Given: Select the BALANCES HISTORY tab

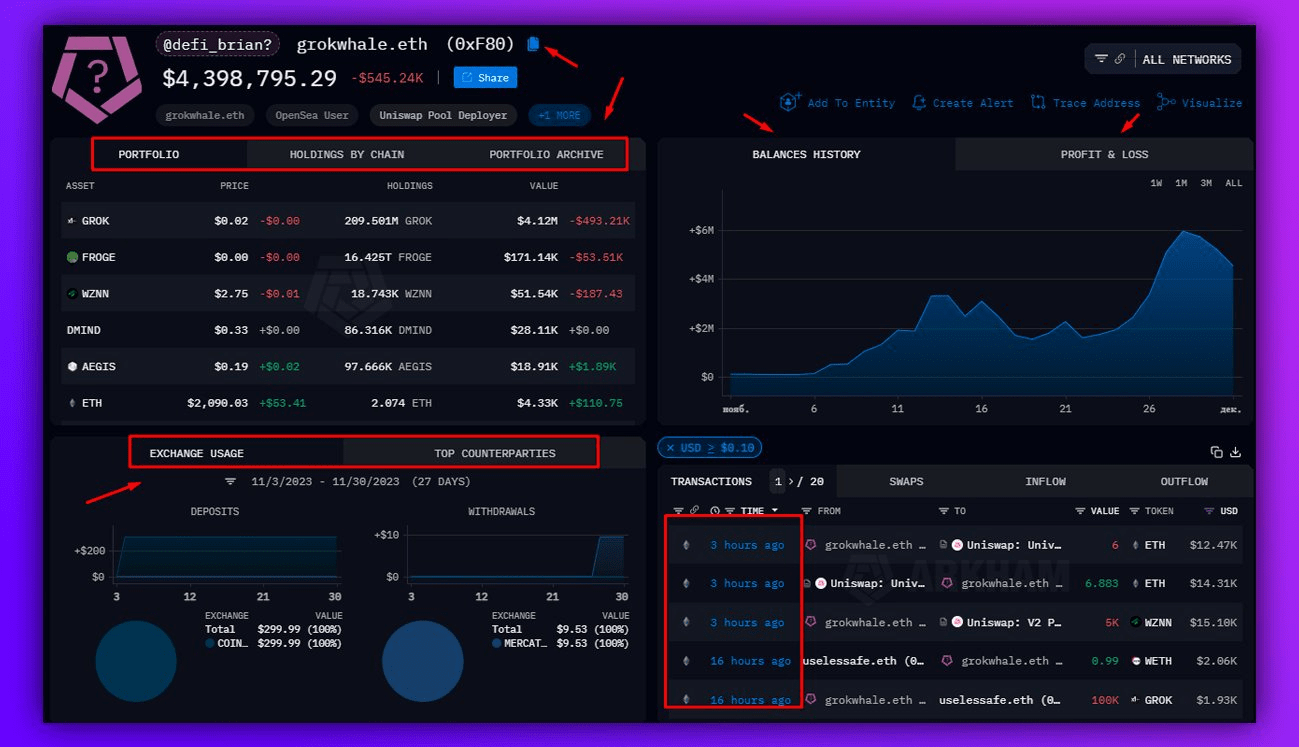Looking at the screenshot, I should [806, 154].
